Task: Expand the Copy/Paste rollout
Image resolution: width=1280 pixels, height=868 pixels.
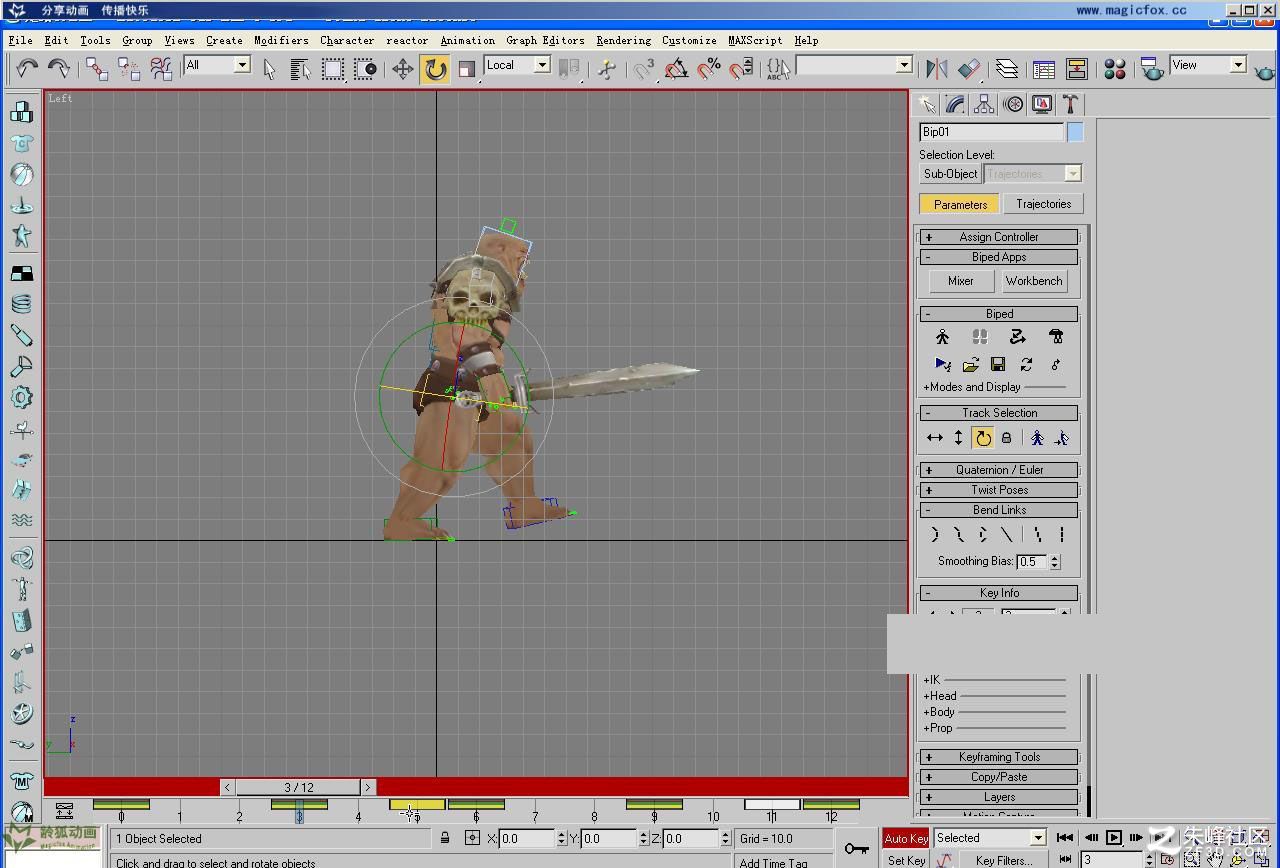Action: coord(998,777)
